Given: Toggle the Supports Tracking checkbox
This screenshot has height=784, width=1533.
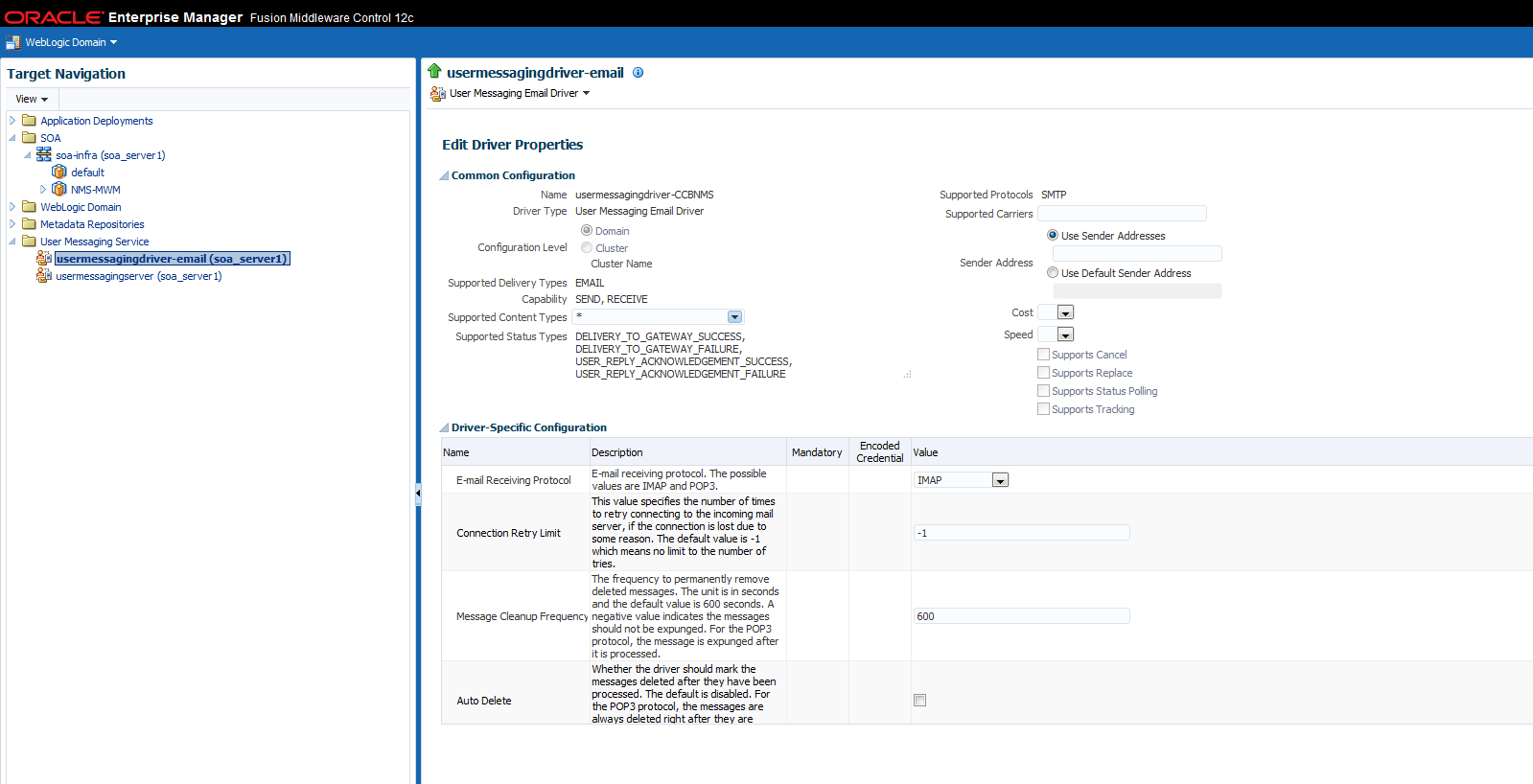Looking at the screenshot, I should [x=1043, y=408].
